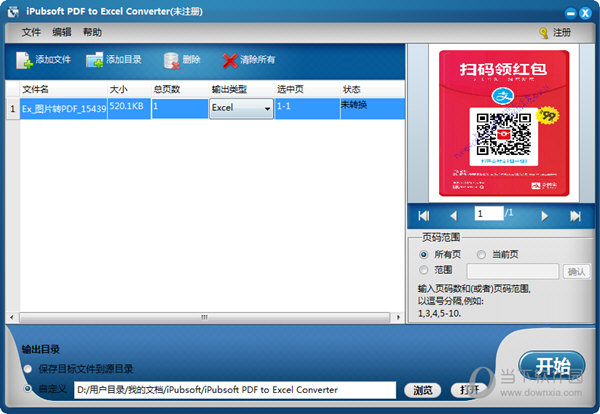The image size is (600, 414).
Task: Go to previous preview page
Action: (x=453, y=216)
